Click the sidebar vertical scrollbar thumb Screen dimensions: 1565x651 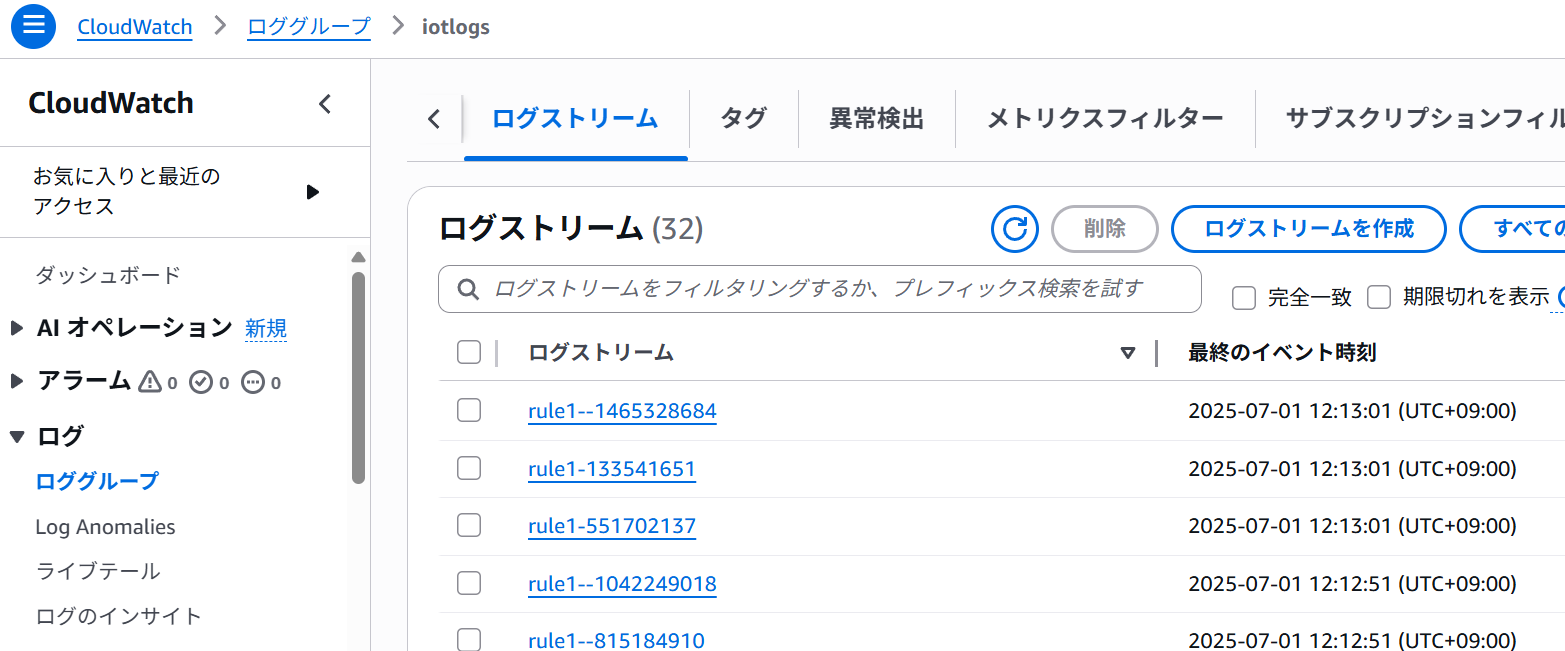click(x=359, y=377)
